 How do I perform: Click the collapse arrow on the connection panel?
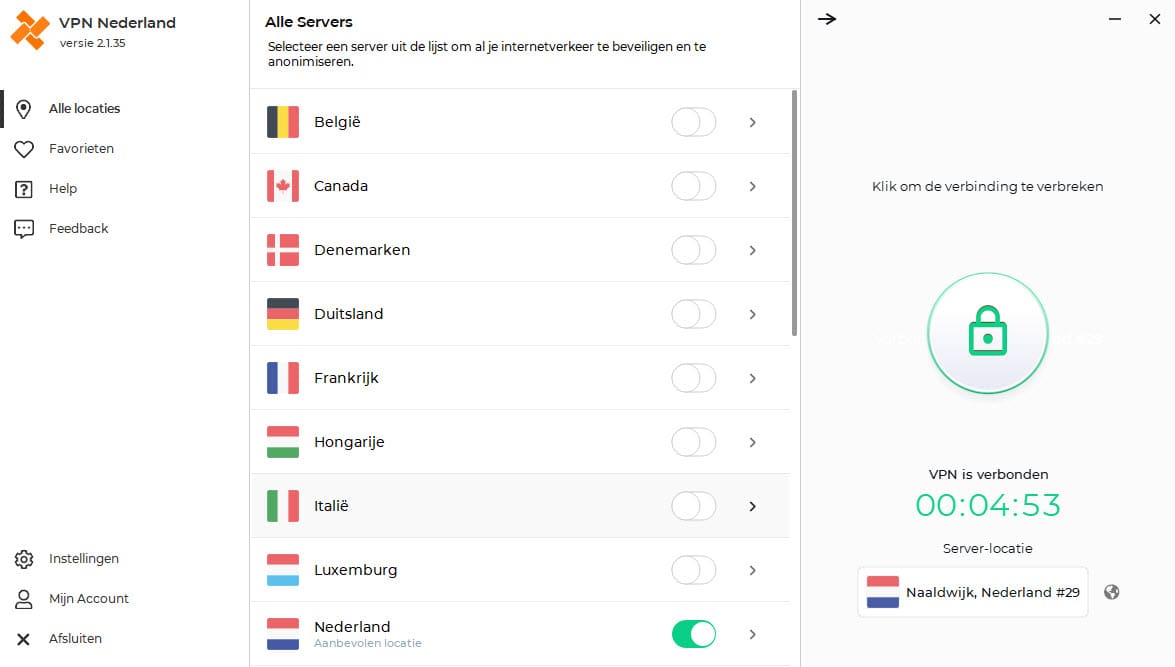click(826, 18)
